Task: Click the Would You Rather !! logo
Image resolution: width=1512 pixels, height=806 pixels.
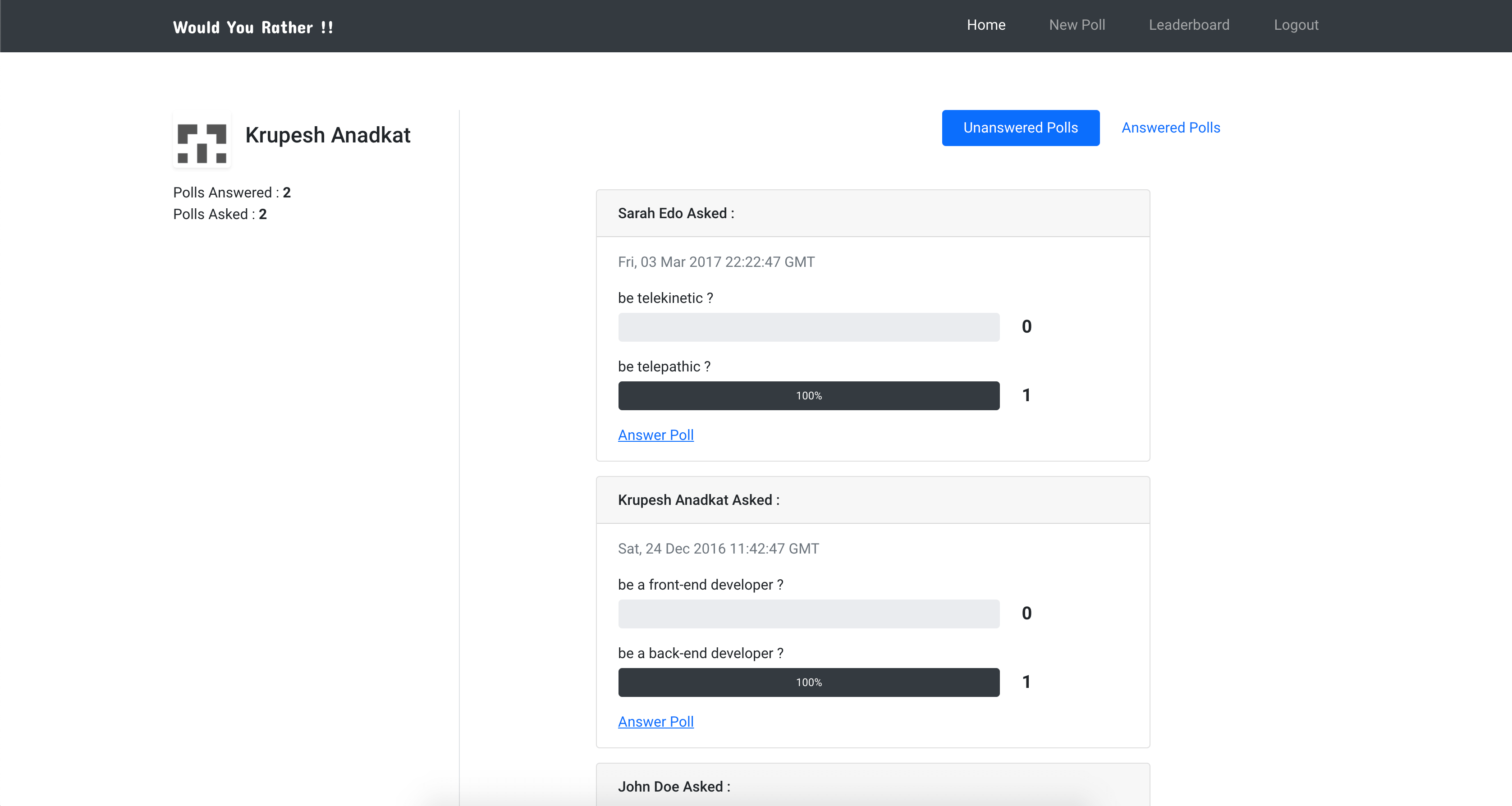Action: pos(253,27)
